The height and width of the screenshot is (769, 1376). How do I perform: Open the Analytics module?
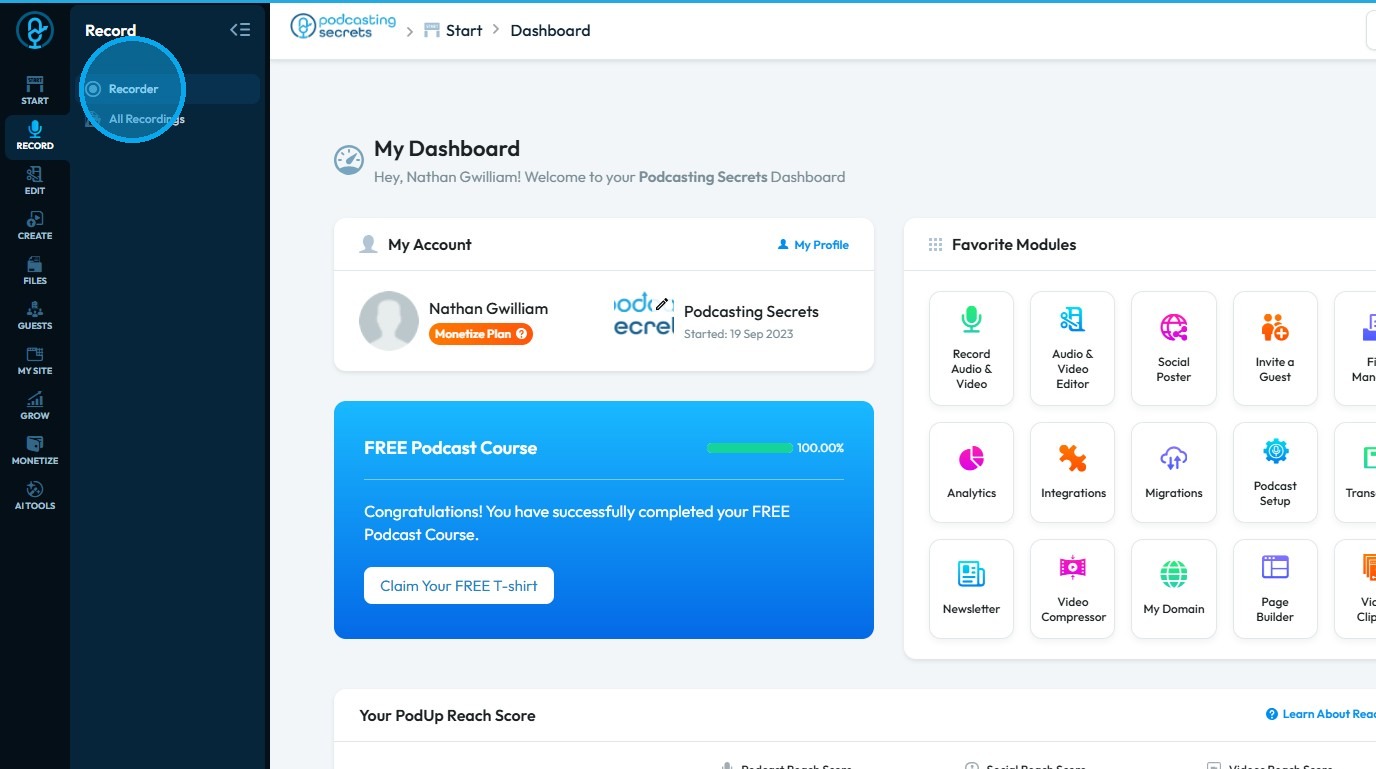click(x=971, y=472)
